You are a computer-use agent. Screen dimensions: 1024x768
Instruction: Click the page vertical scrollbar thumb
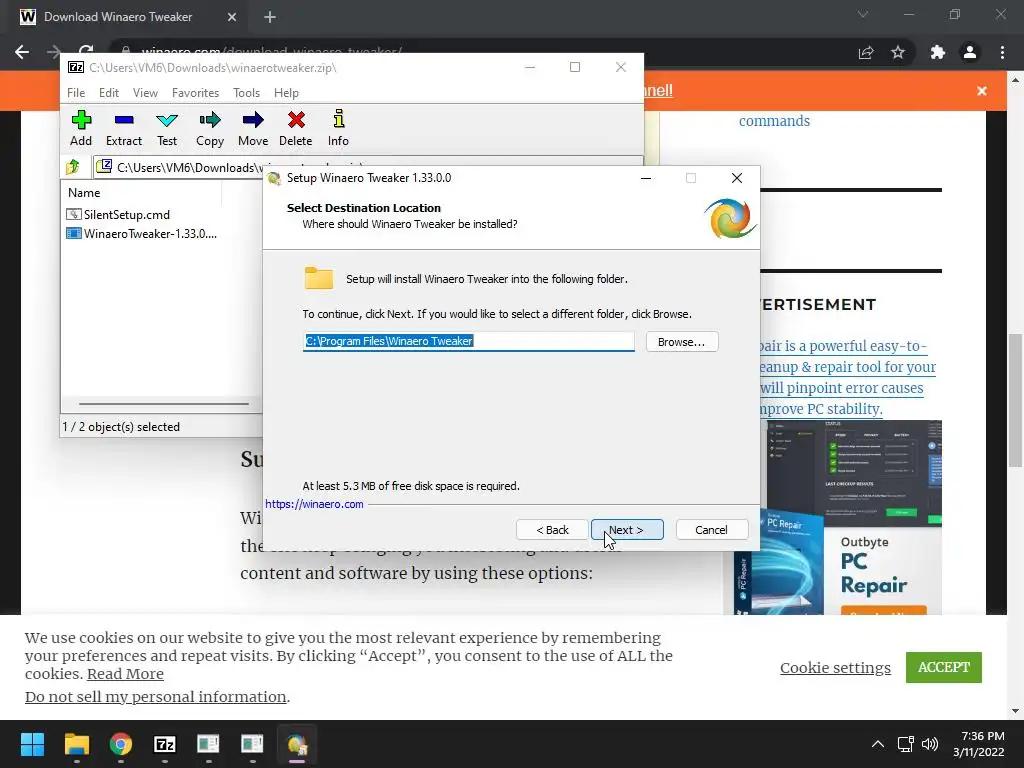click(1015, 400)
